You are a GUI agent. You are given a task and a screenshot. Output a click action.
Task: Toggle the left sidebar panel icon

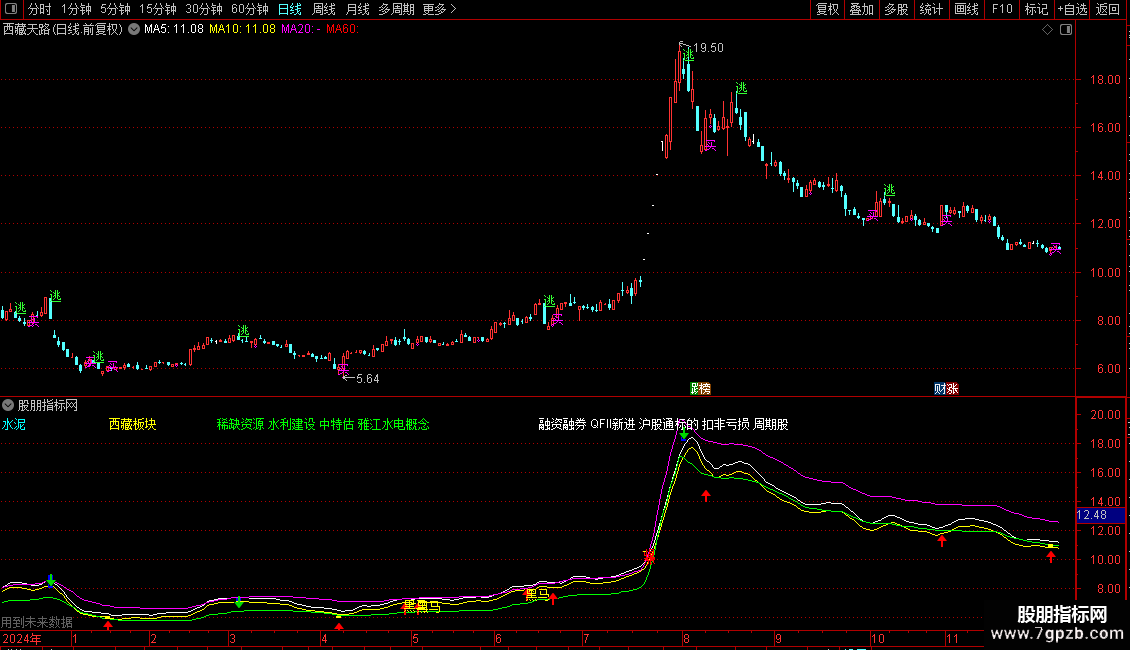click(x=11, y=9)
